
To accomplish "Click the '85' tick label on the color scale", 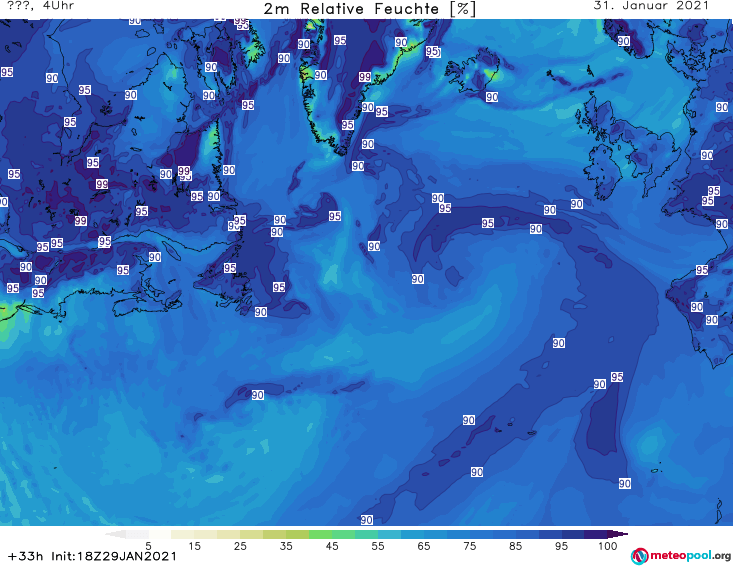I will pyautogui.click(x=515, y=546).
